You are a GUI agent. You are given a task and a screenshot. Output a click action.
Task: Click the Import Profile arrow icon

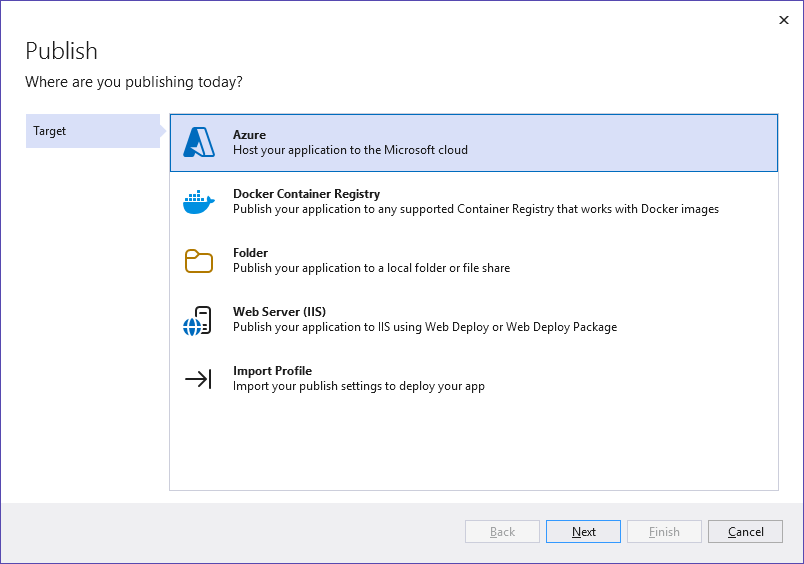198,379
